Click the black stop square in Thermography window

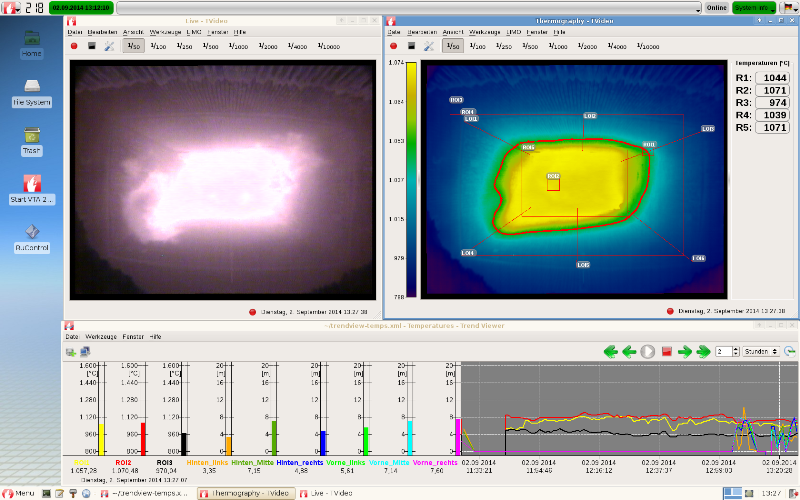tap(411, 46)
